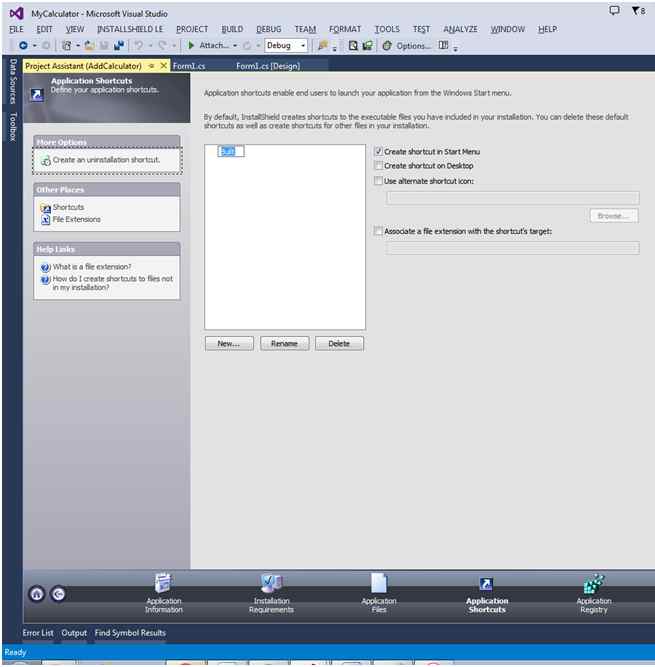Open the TEST menu
Image resolution: width=655 pixels, height=667 pixels.
(421, 29)
